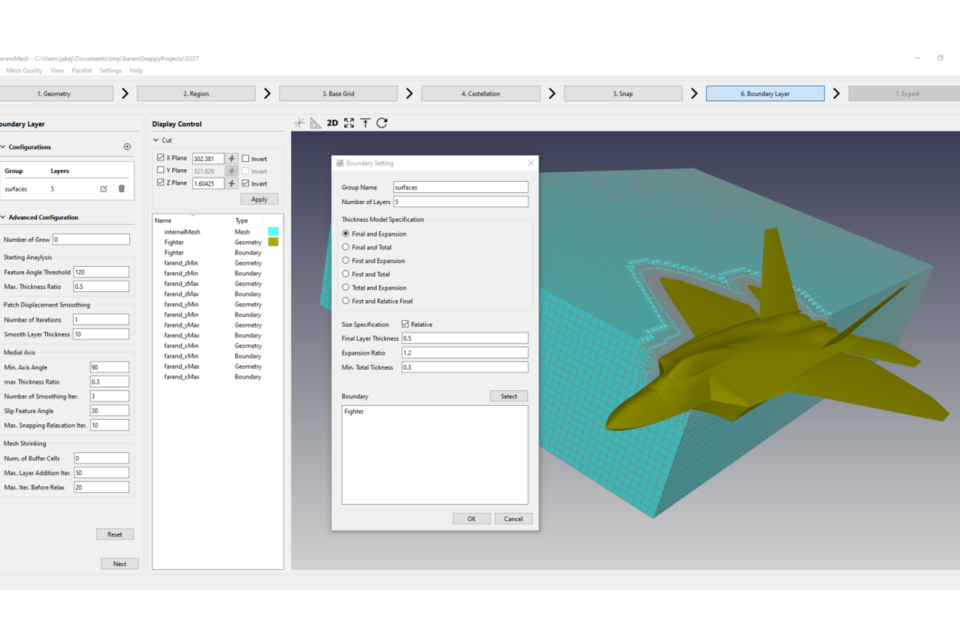Collapse the Cut section in Display Control
This screenshot has height=640, width=960.
click(x=156, y=141)
